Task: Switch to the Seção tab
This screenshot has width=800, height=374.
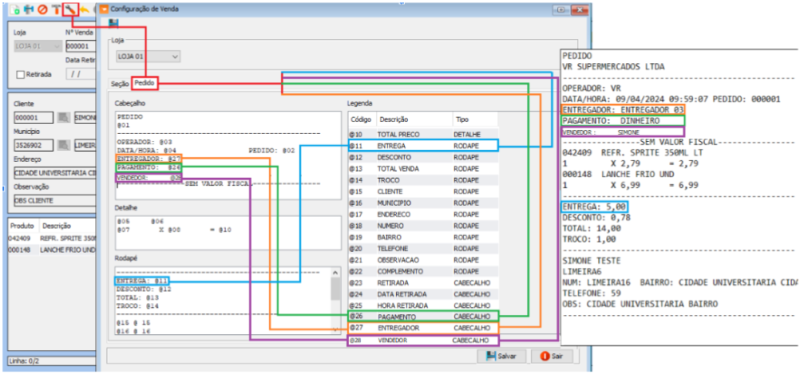Action: coord(120,84)
